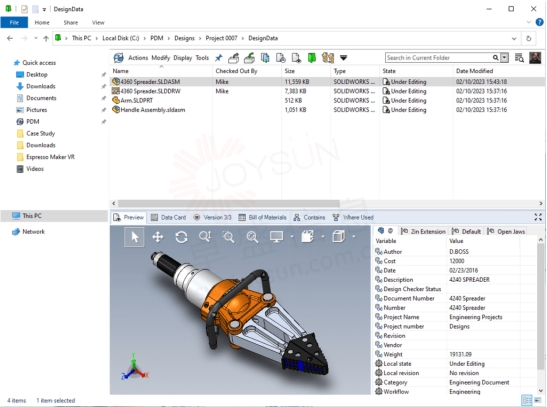Click the Zoom to Fit tool in preview
Viewport: 547px width, 407px height.
pyautogui.click(x=252, y=237)
